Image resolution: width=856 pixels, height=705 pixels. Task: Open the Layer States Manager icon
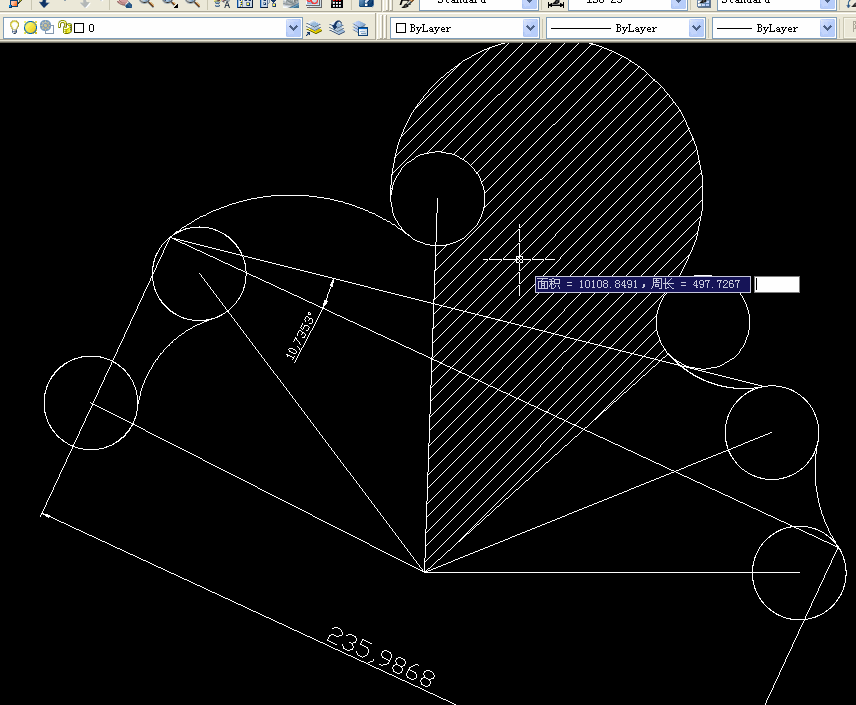(360, 28)
